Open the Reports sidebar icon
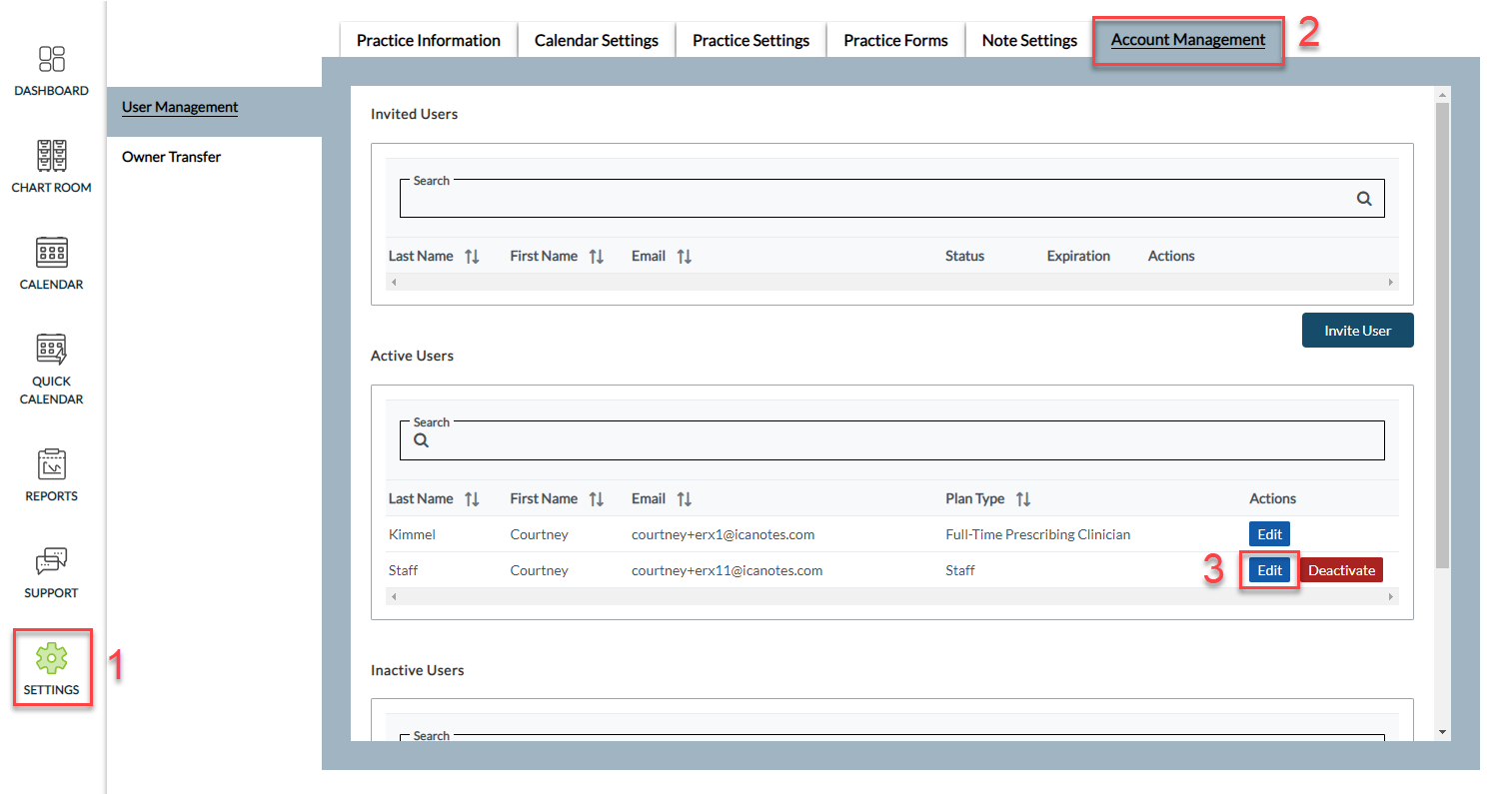Image resolution: width=1512 pixels, height=794 pixels. pos(52,465)
